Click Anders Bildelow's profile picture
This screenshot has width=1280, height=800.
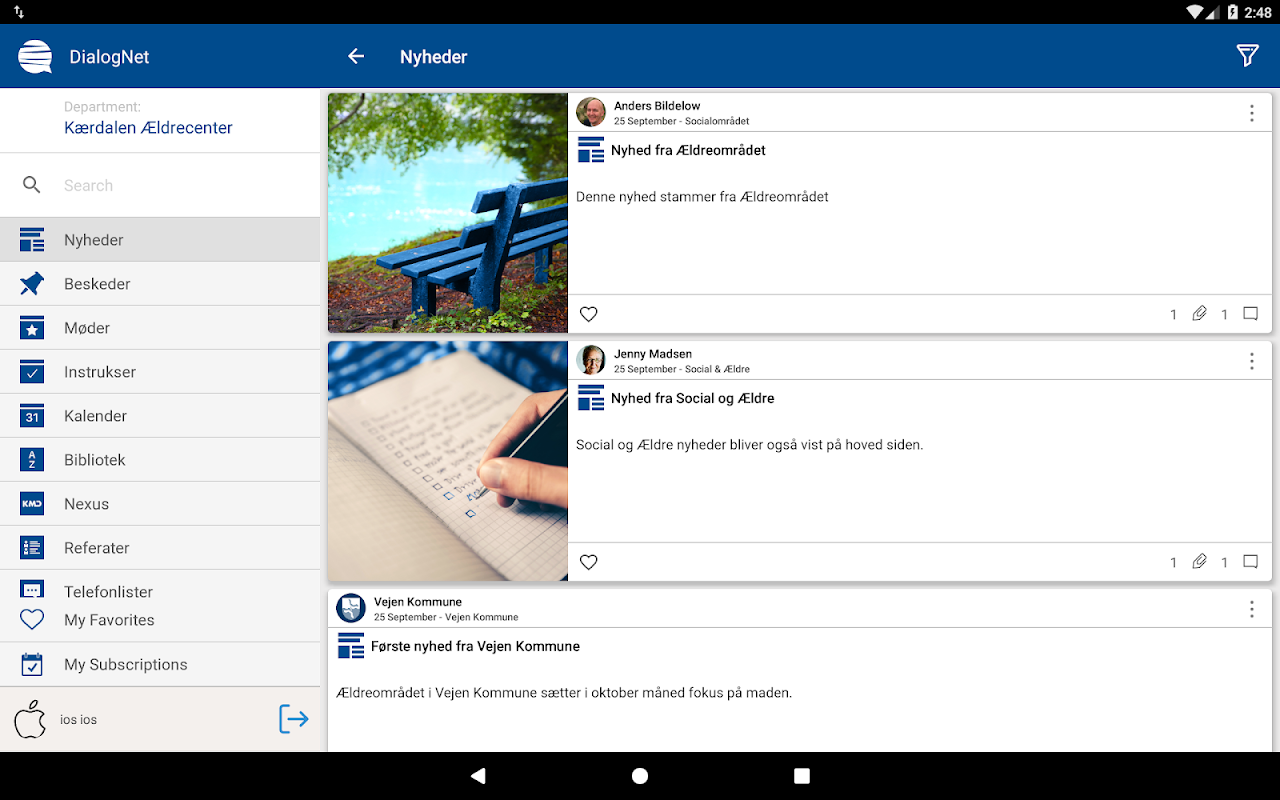pyautogui.click(x=591, y=112)
